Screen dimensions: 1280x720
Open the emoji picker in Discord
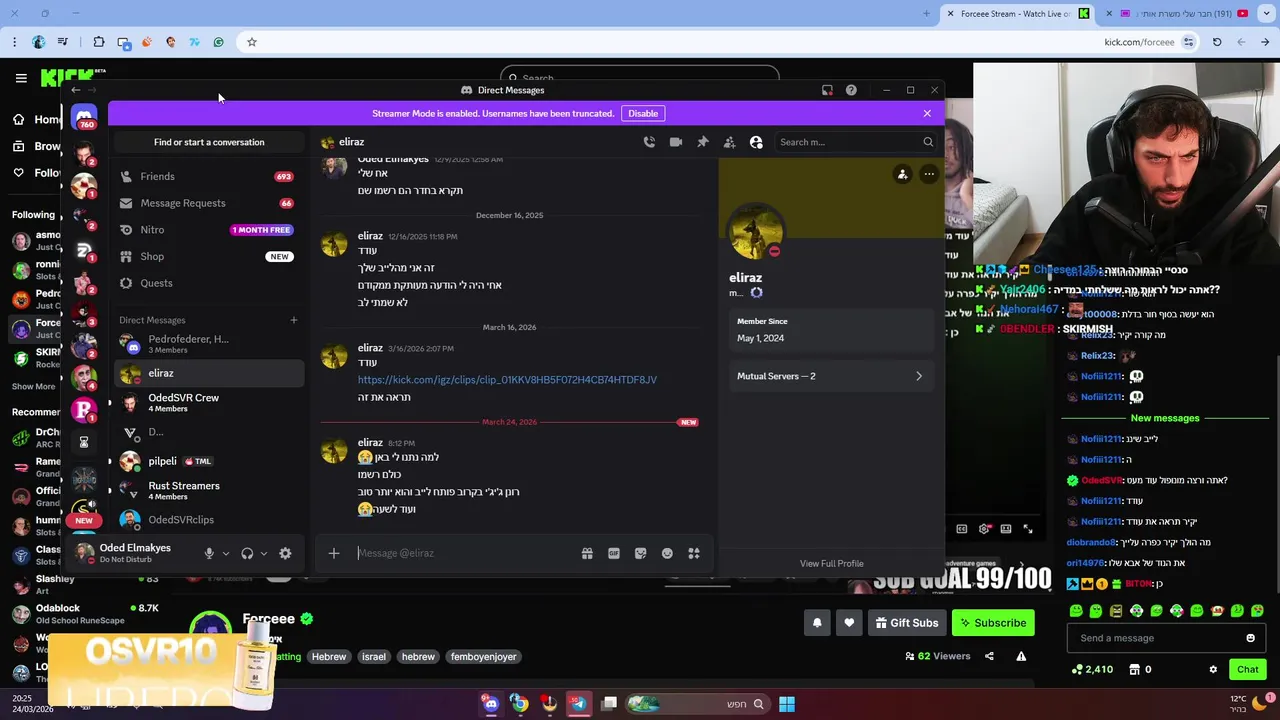coord(667,553)
